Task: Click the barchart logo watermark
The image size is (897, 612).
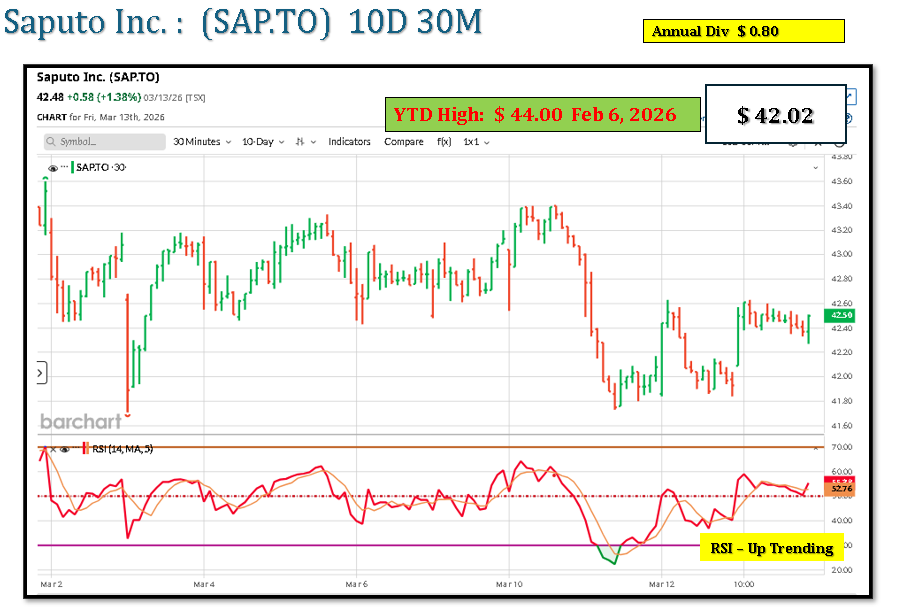Action: 80,421
